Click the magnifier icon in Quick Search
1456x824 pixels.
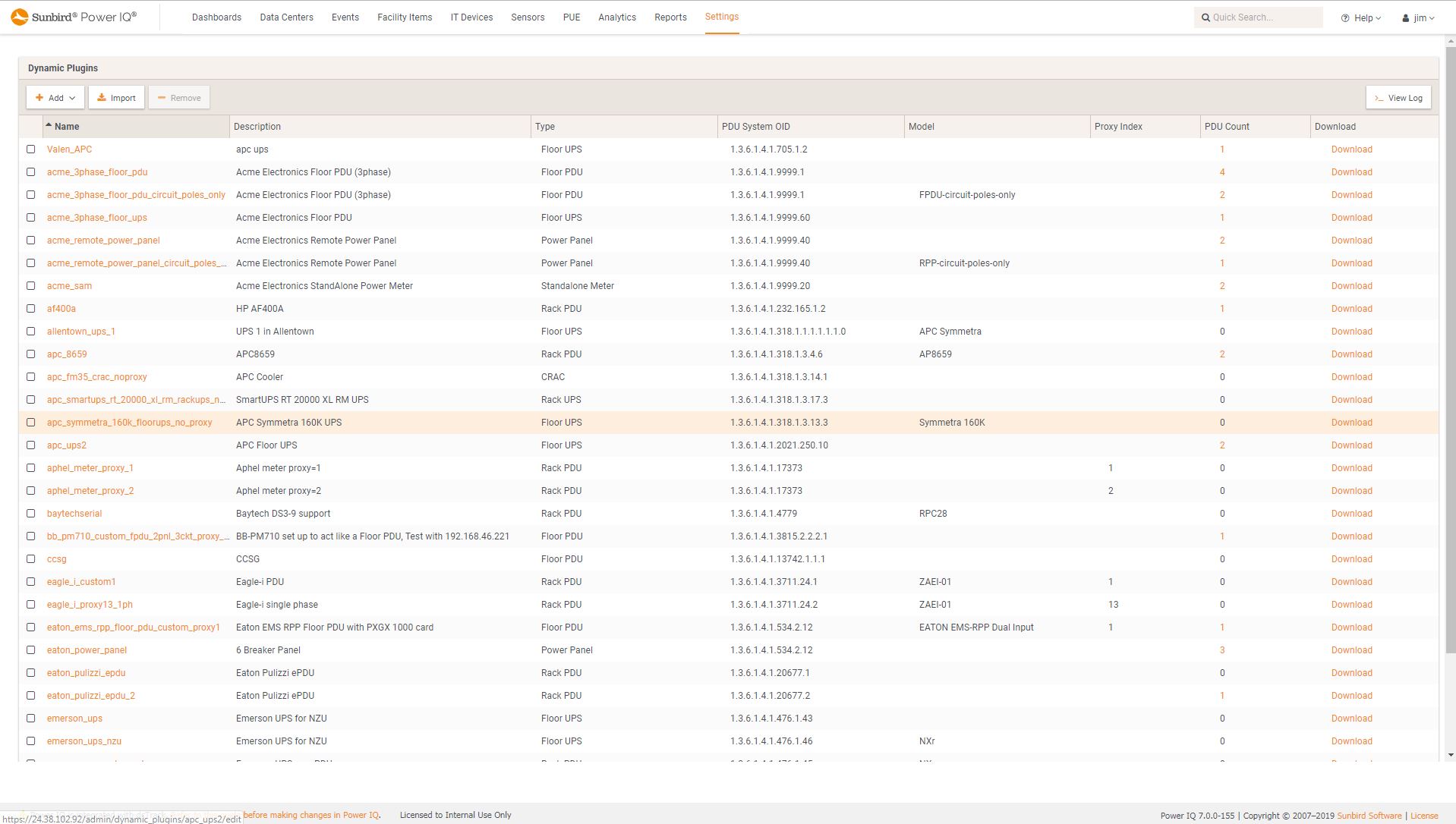[x=1206, y=17]
